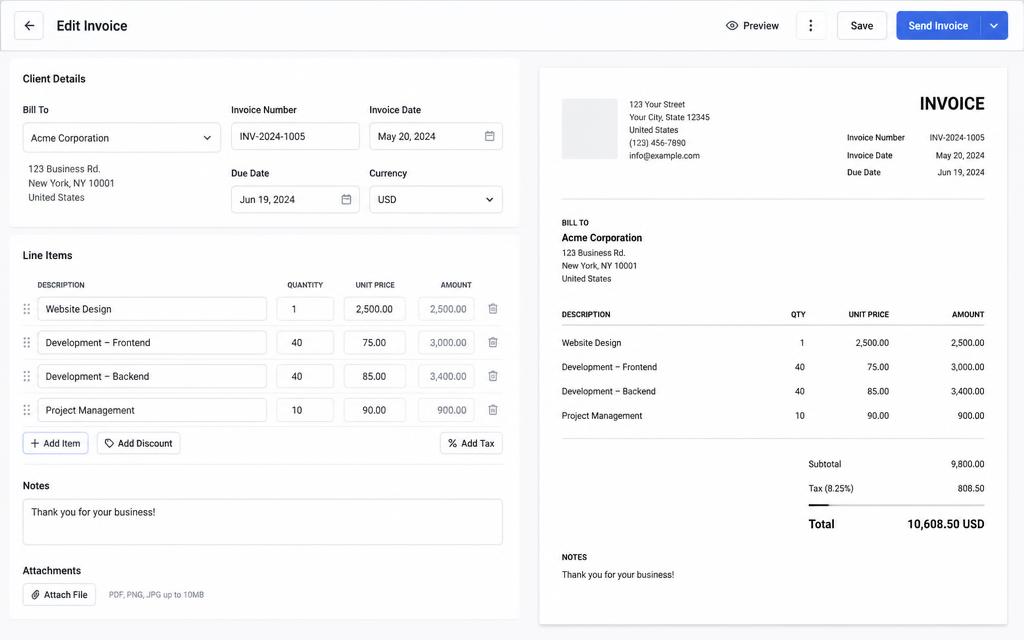Click the logo placeholder in invoice preview
The image size is (1024, 640).
590,129
